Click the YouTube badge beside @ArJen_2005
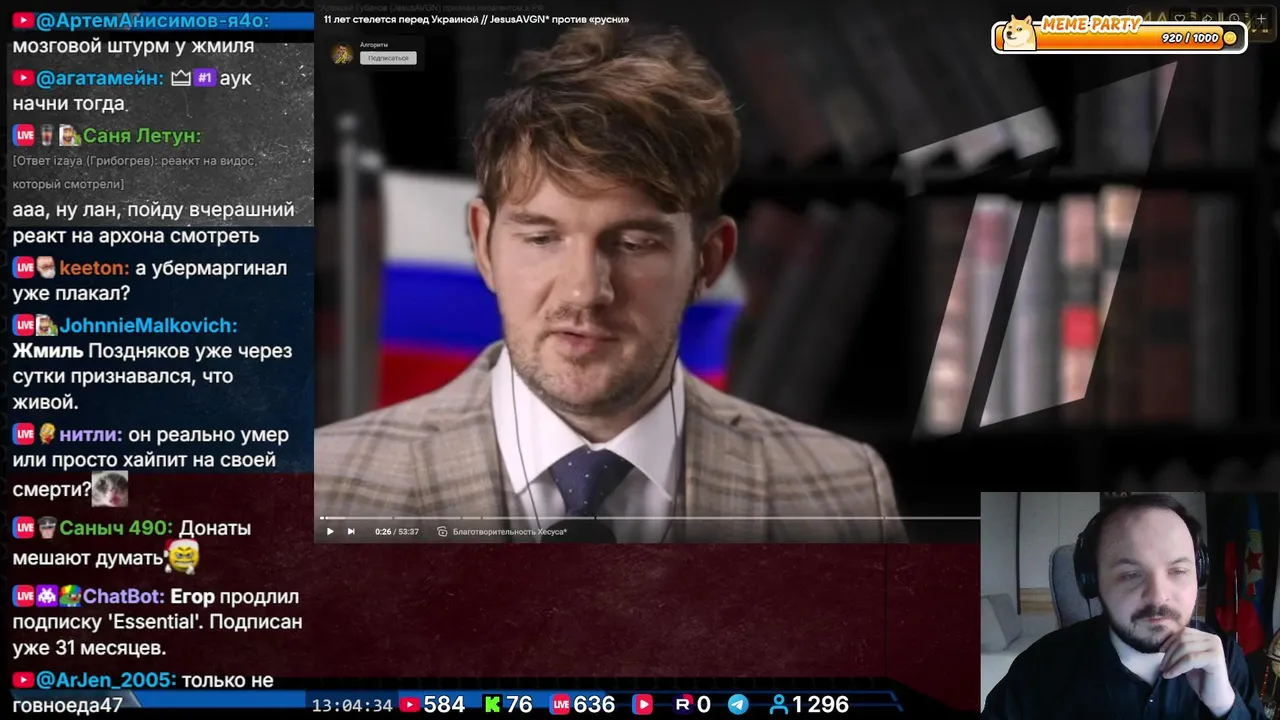 pos(23,680)
